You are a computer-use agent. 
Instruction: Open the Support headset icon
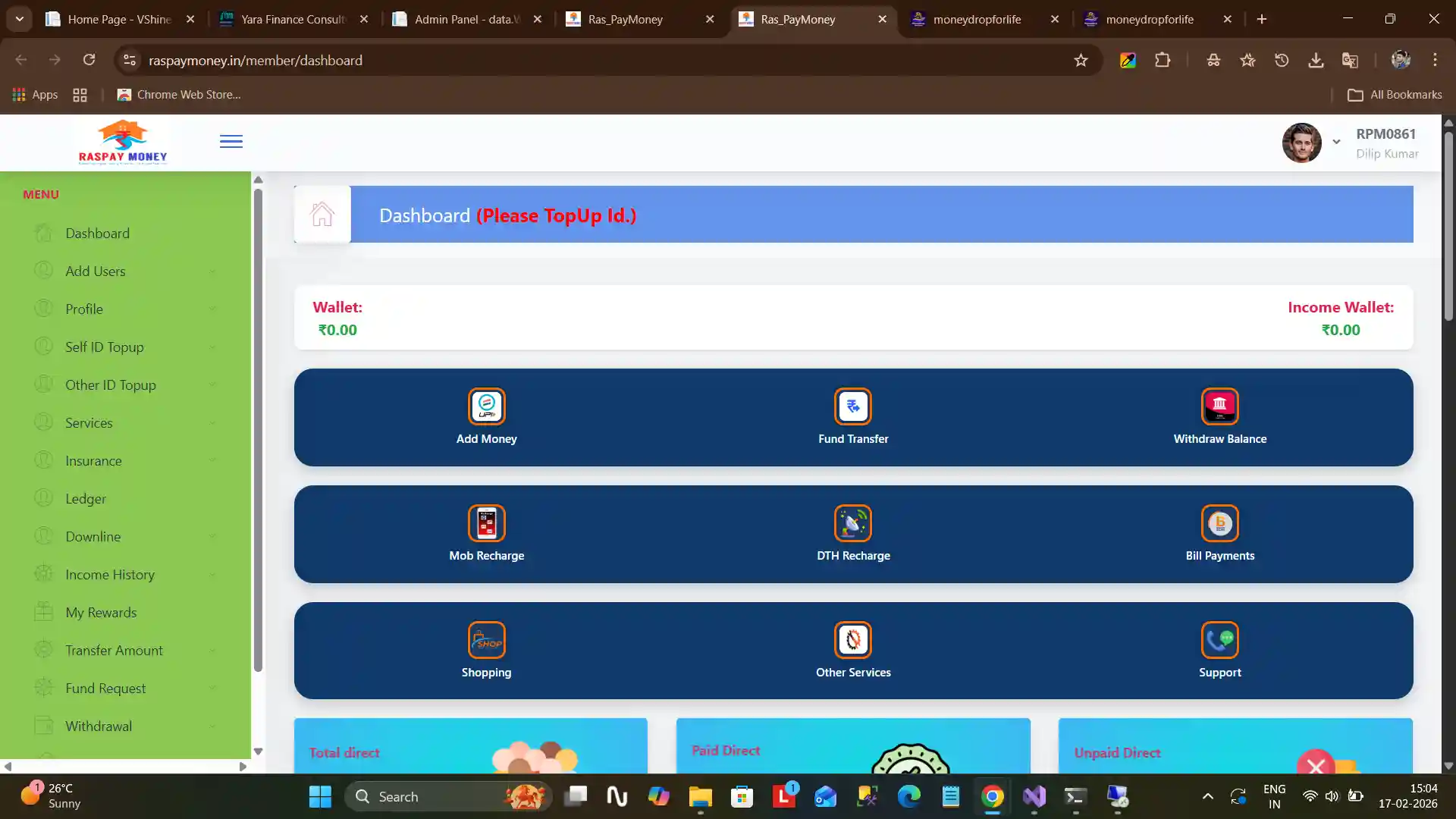[x=1219, y=639]
